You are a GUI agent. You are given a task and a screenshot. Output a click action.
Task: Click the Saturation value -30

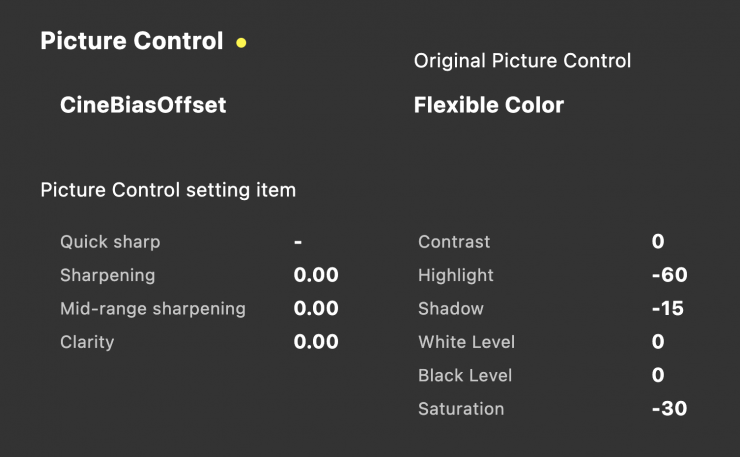[x=669, y=409]
